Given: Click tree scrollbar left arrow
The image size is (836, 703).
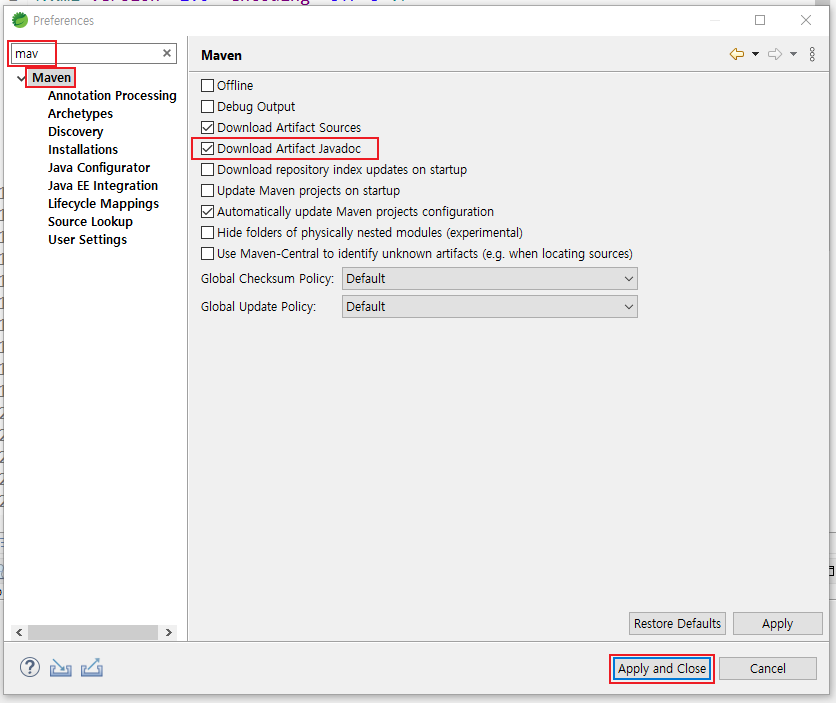Looking at the screenshot, I should pos(19,632).
